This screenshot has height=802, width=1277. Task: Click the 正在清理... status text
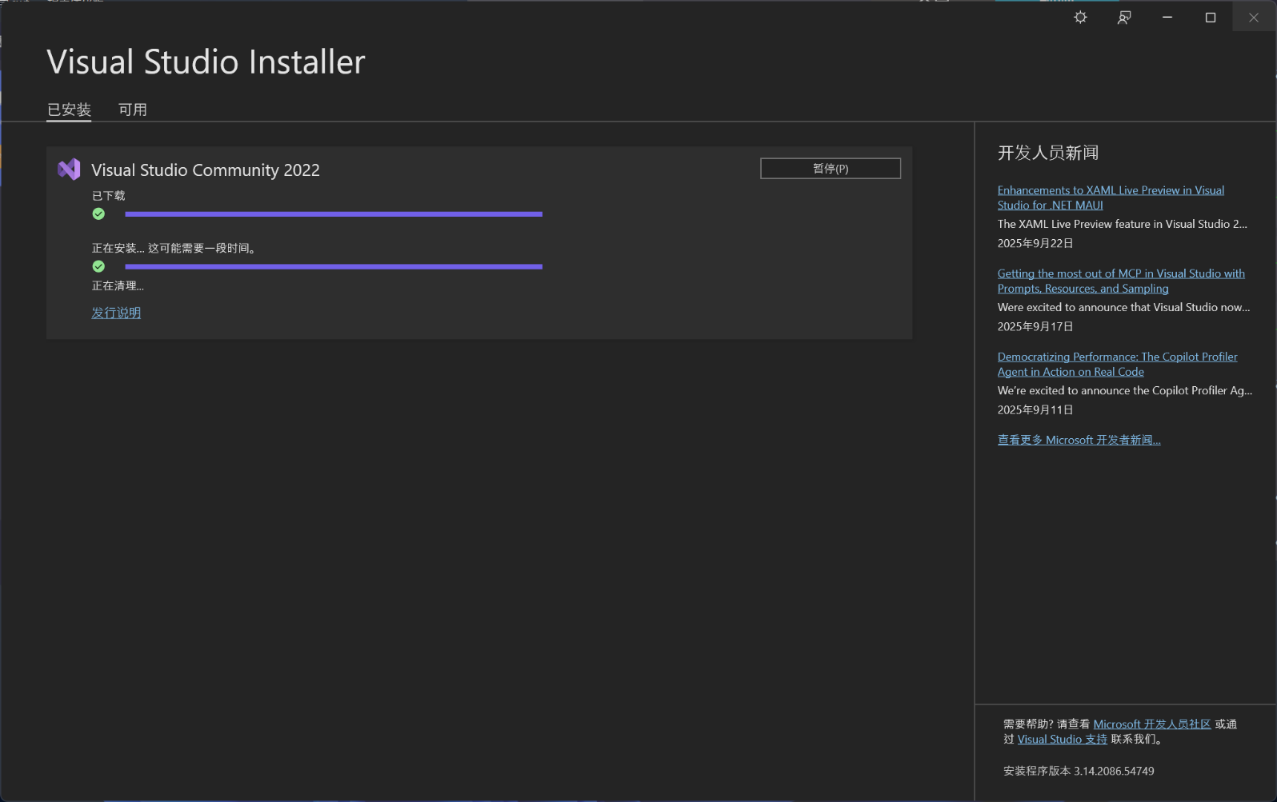118,286
